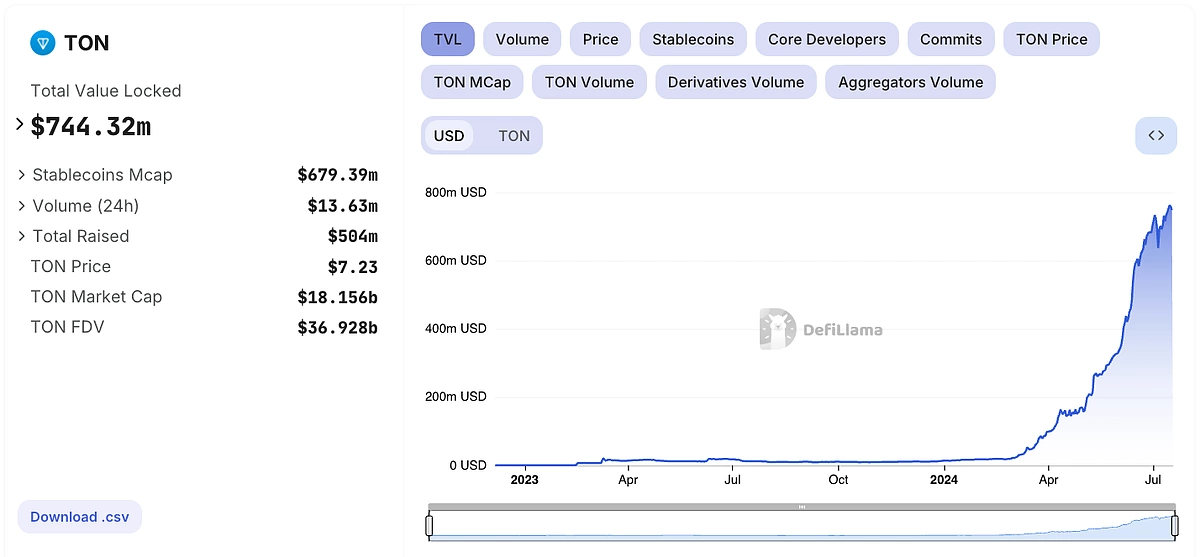This screenshot has height=557, width=1200.
Task: Expand the Stablecoins Mcap row
Action: tap(22, 175)
